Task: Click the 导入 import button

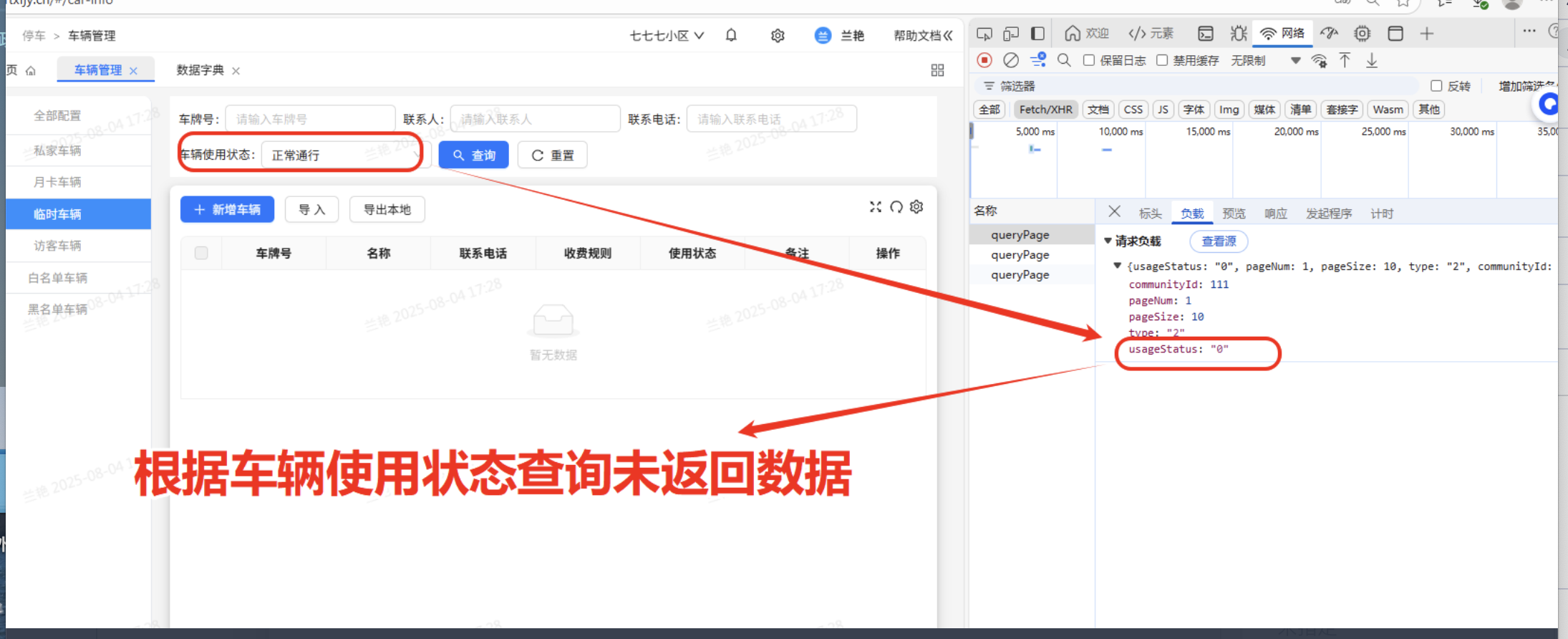Action: coord(311,209)
